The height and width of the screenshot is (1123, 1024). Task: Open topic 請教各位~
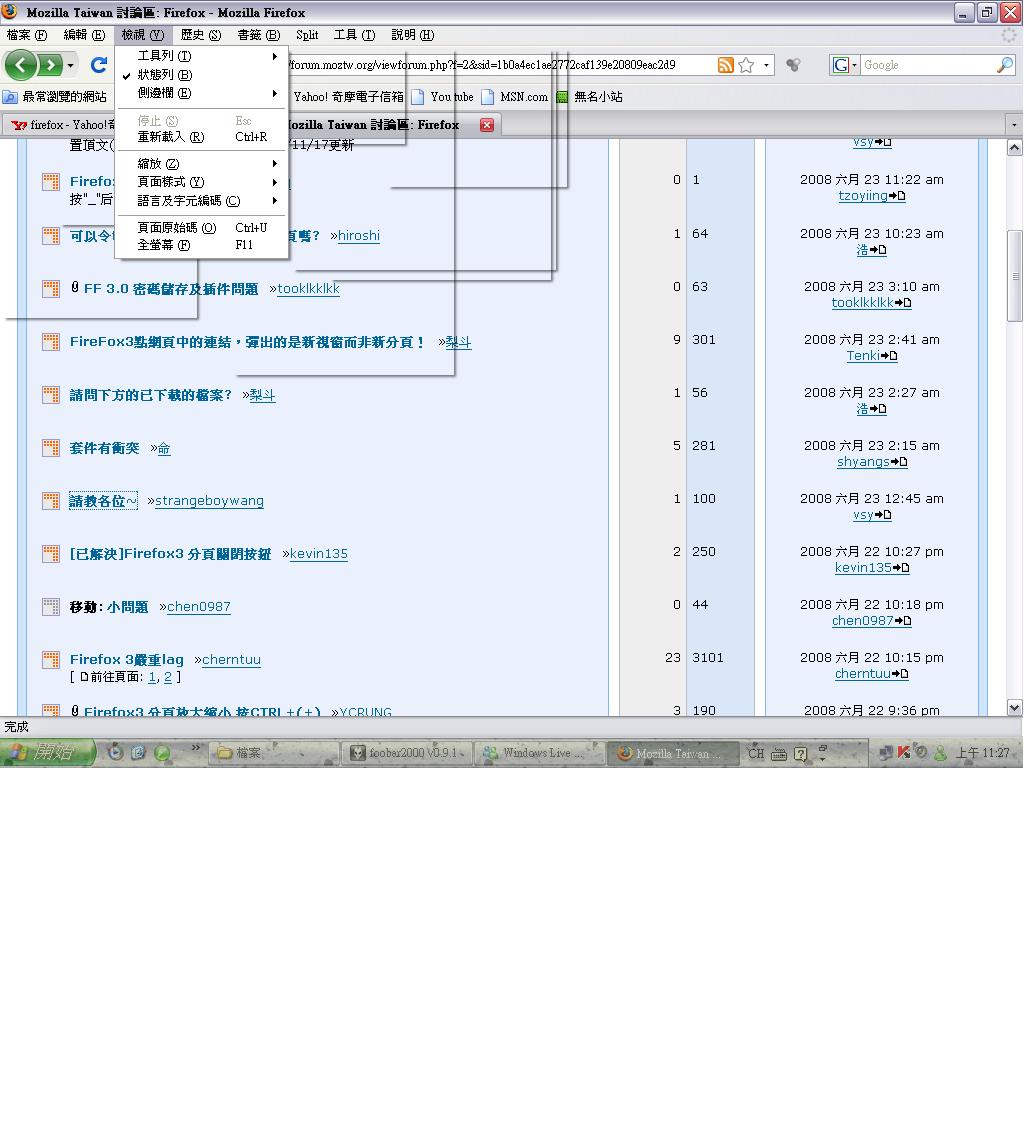pos(103,501)
